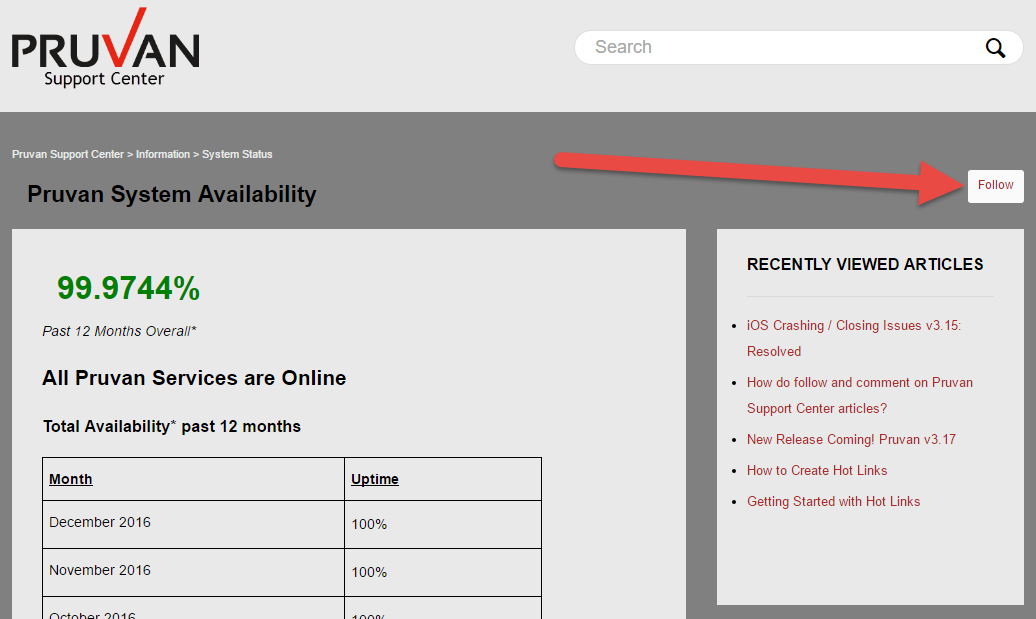Click the magnifying glass search icon
The image size is (1036, 619).
tap(995, 47)
